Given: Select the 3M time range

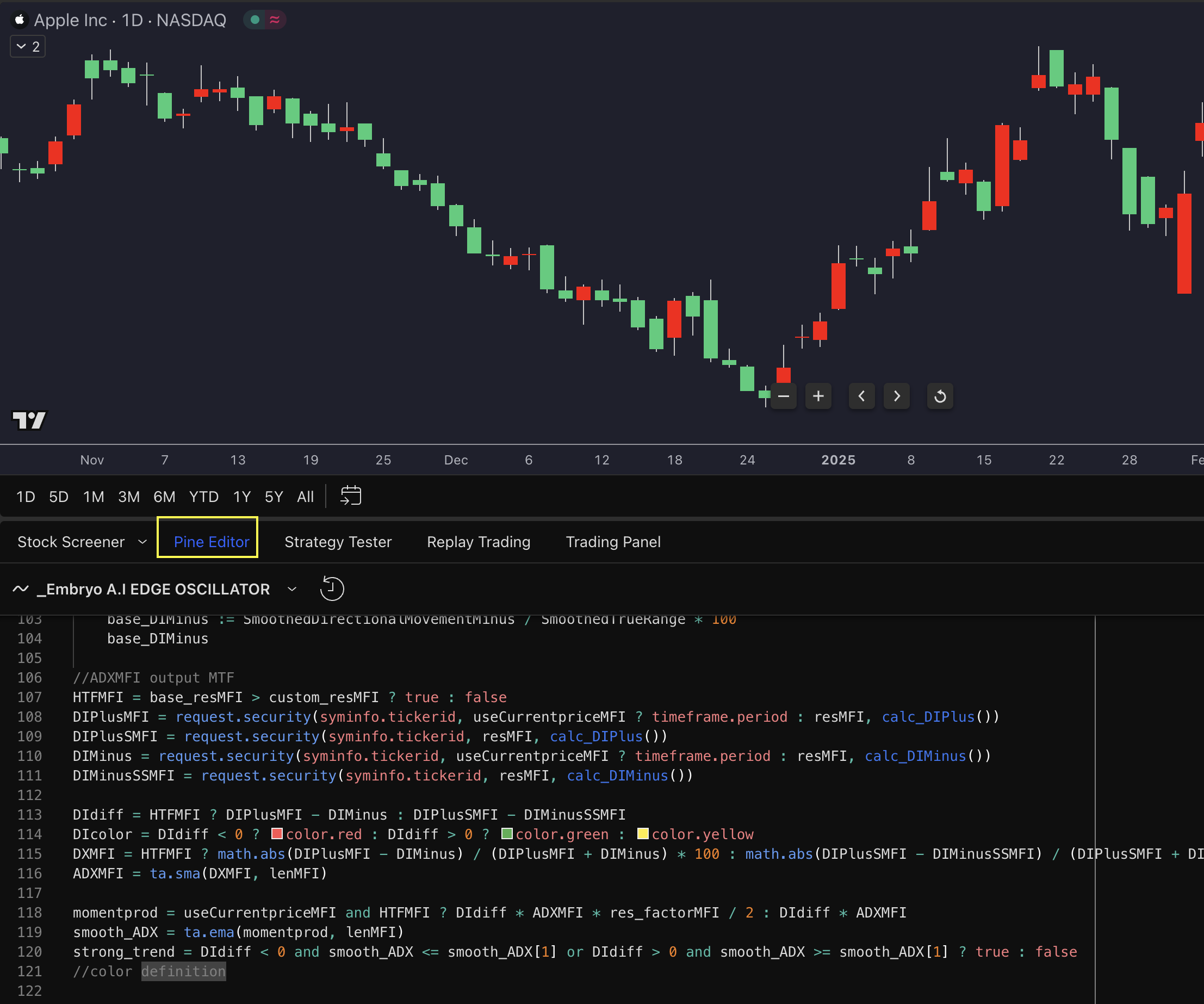Looking at the screenshot, I should point(128,497).
